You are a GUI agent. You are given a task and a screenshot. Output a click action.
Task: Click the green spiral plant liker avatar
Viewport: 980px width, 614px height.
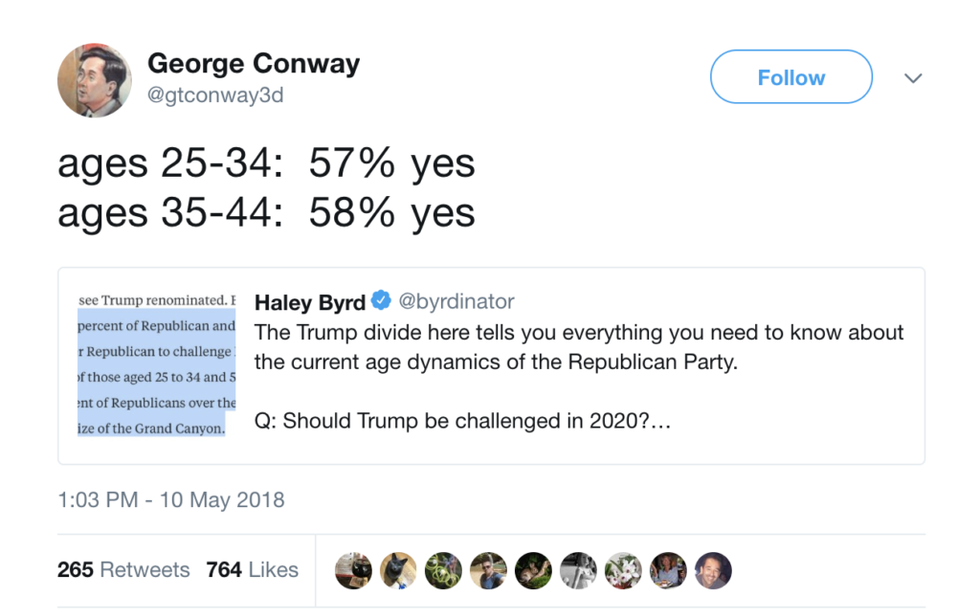click(x=443, y=570)
